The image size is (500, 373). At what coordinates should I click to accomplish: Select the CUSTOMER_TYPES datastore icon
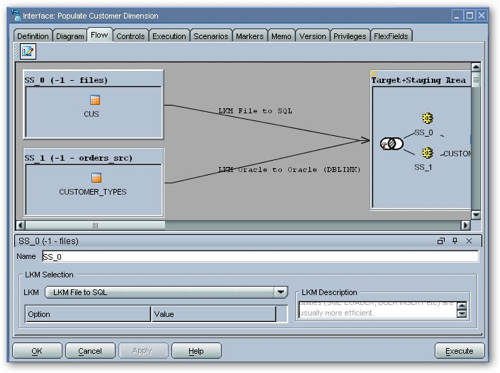coord(96,178)
